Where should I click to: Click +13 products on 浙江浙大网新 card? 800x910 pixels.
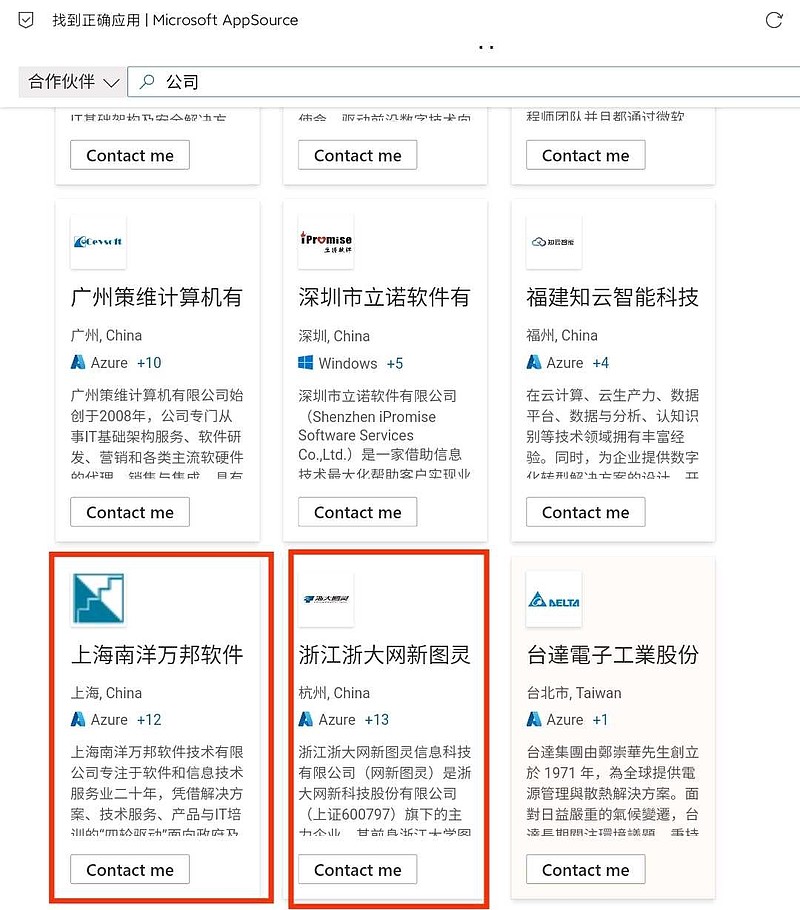coord(377,720)
